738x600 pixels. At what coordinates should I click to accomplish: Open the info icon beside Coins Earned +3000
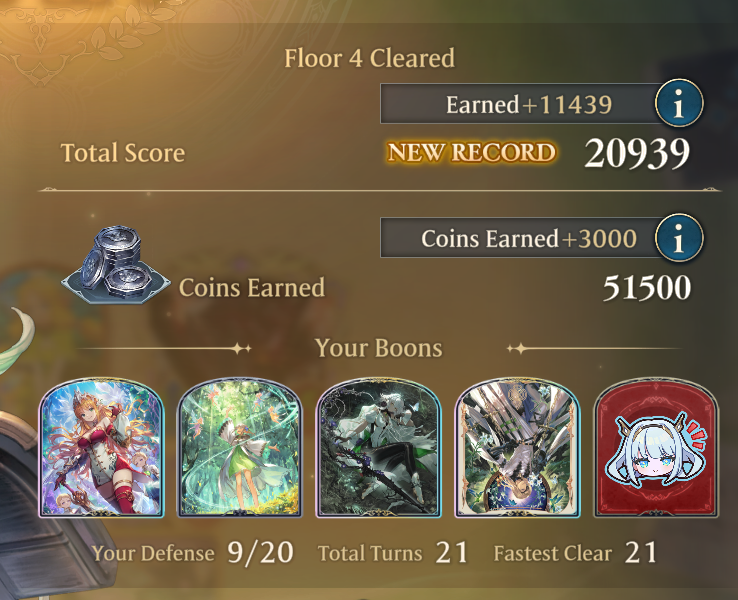click(x=679, y=237)
